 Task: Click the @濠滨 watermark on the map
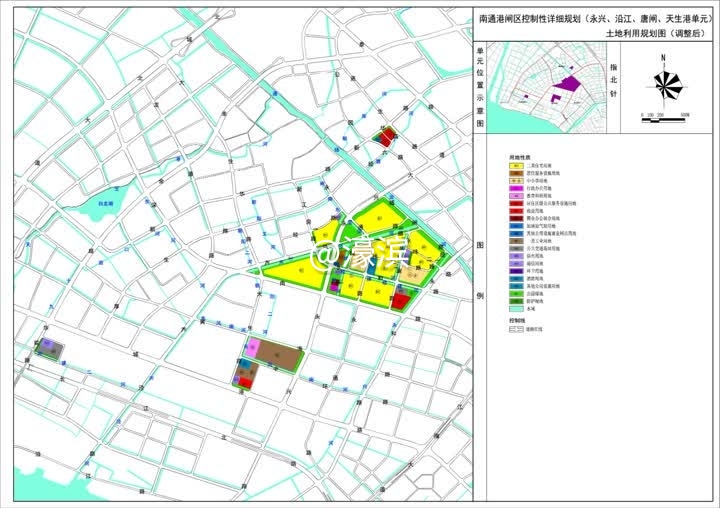356,256
